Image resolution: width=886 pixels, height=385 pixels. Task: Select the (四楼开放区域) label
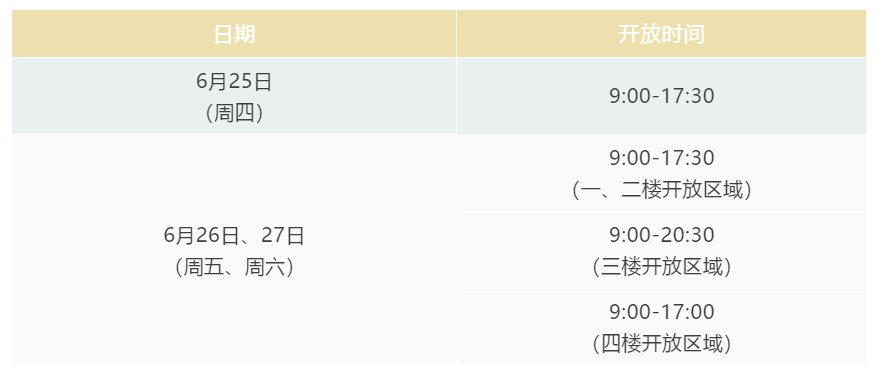[x=662, y=344]
